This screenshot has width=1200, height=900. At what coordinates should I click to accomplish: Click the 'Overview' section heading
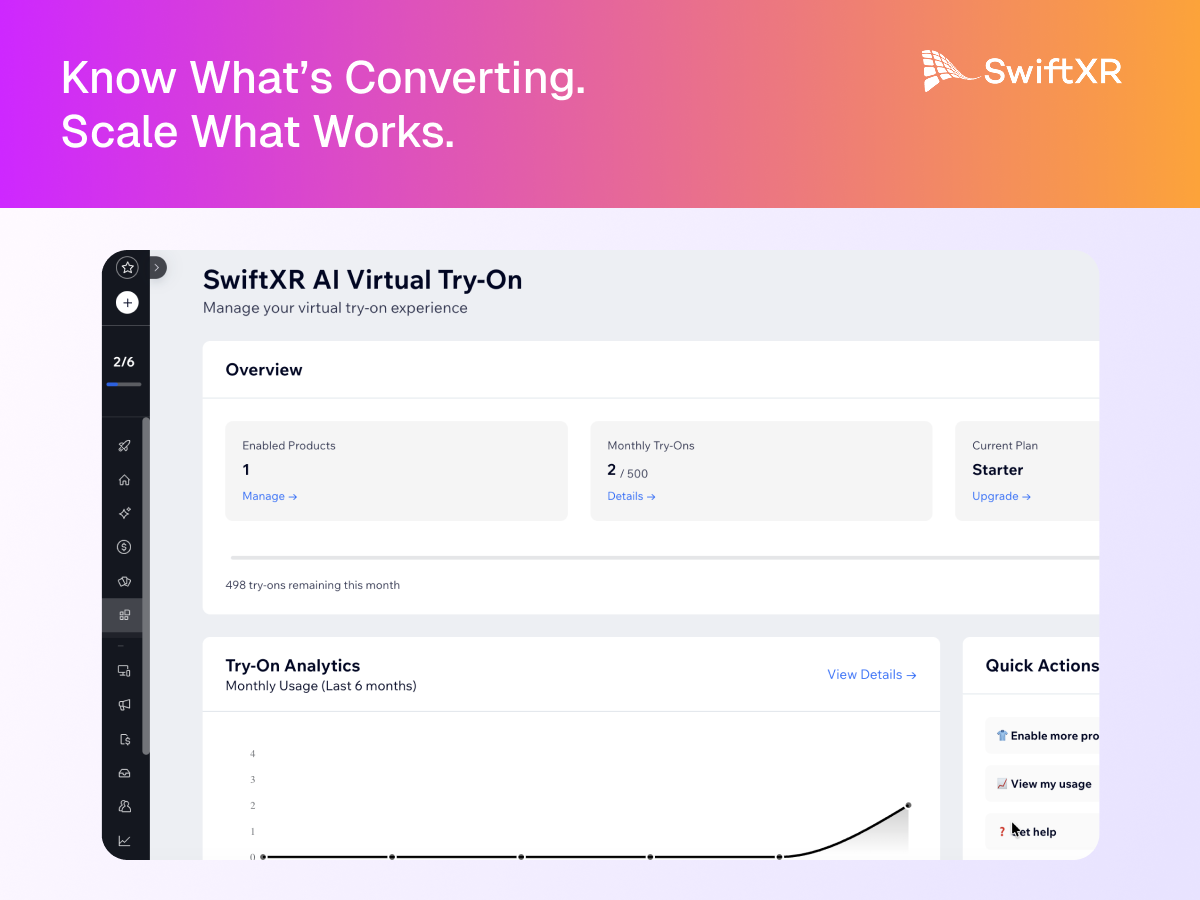coord(264,370)
